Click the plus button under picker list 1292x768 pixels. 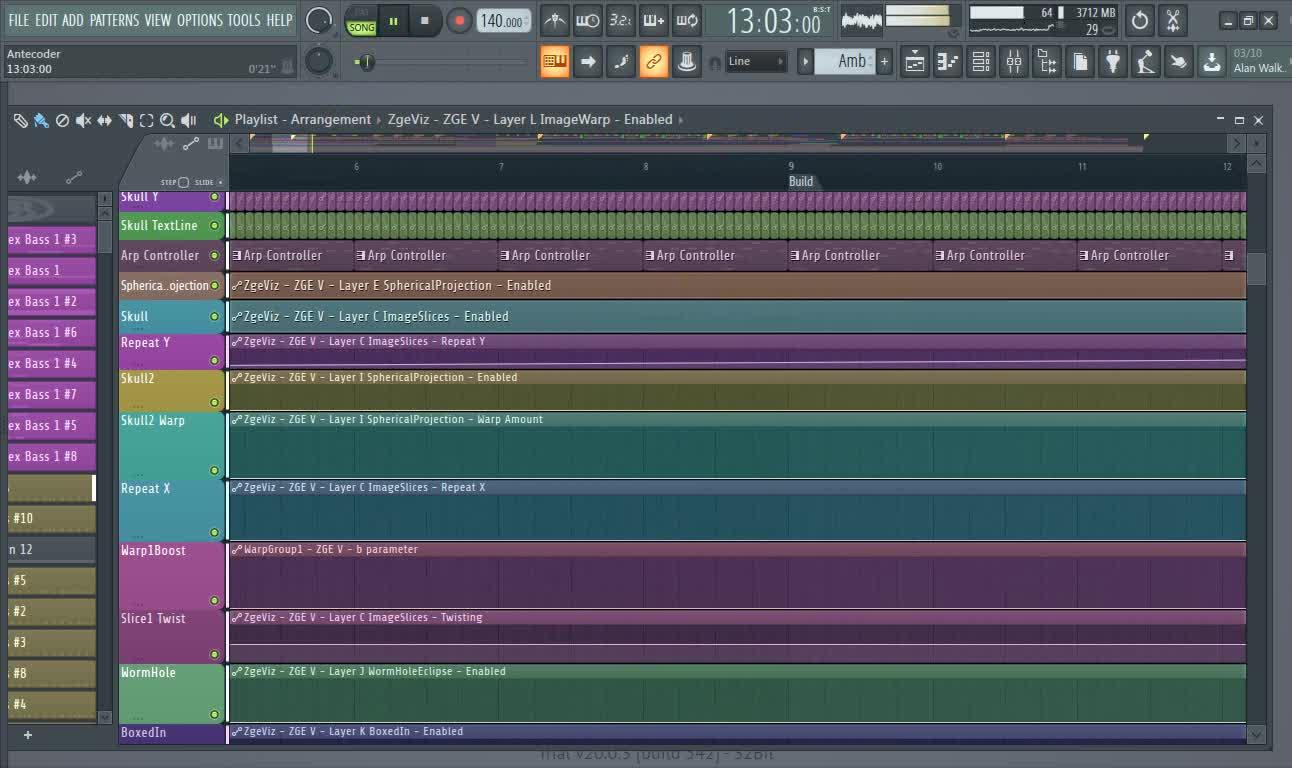point(28,735)
